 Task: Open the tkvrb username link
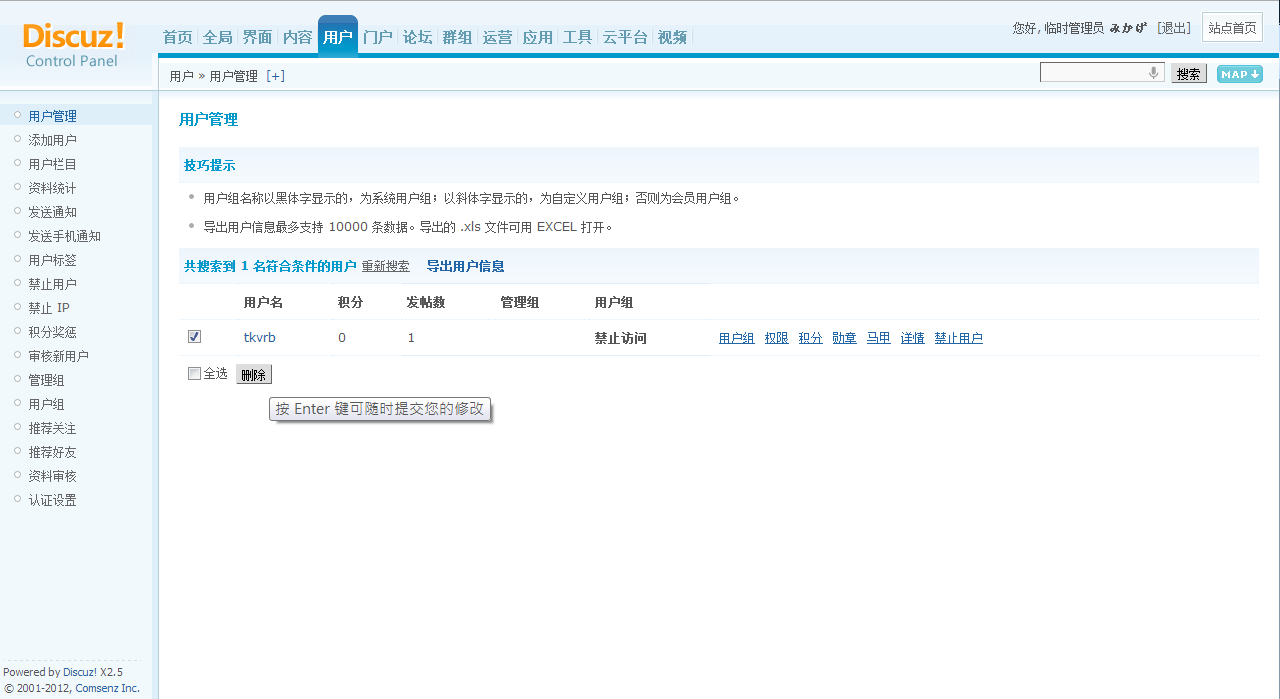tap(260, 338)
